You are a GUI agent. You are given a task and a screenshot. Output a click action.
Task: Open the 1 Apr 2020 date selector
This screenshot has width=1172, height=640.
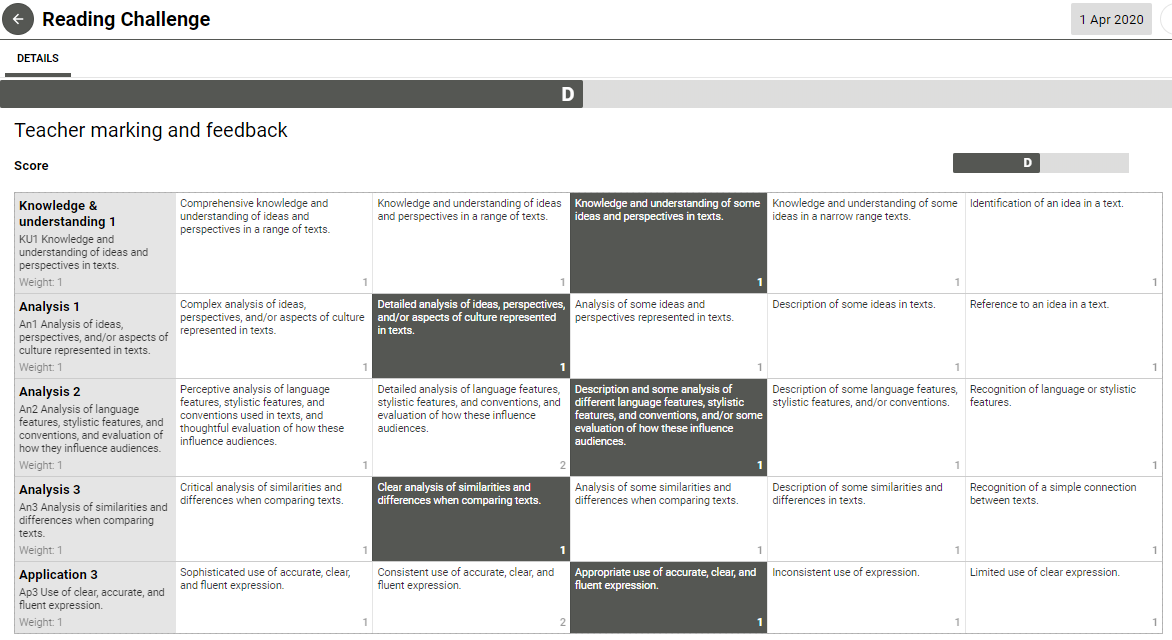click(x=1111, y=19)
